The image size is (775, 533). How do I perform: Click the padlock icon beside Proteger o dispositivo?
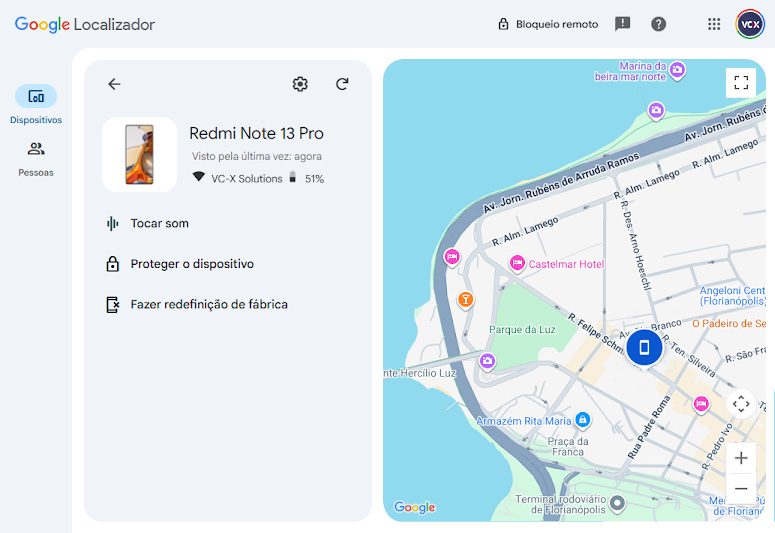(113, 264)
